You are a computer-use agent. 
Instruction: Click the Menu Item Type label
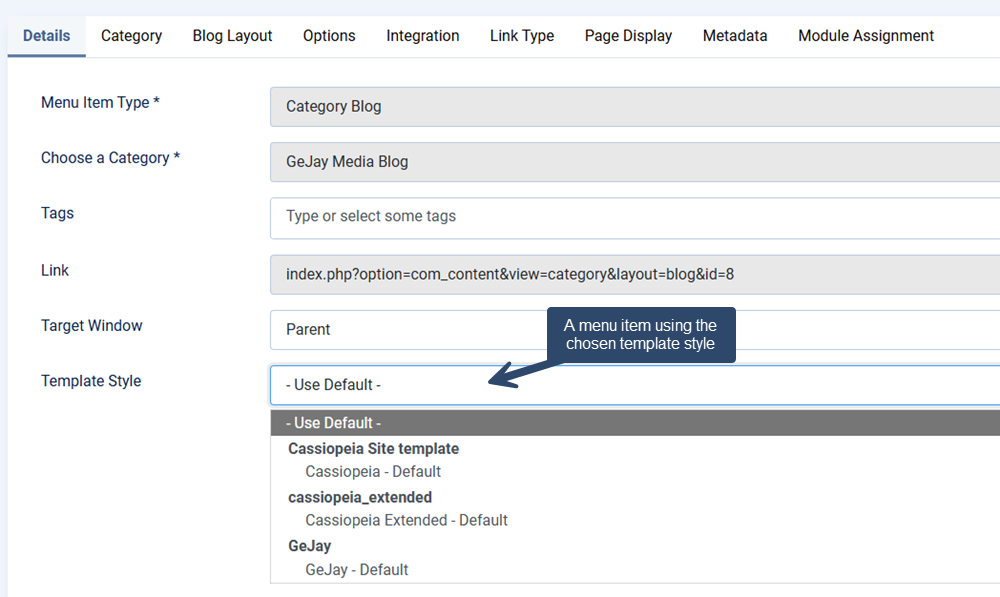[100, 102]
